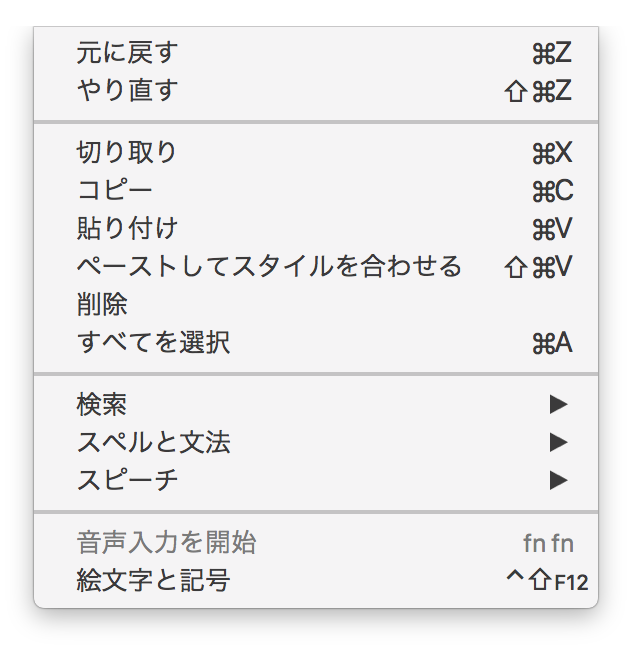The width and height of the screenshot is (632, 650).
Task: Click the ⌘C shortcut symbol beside コピー
Action: [552, 191]
